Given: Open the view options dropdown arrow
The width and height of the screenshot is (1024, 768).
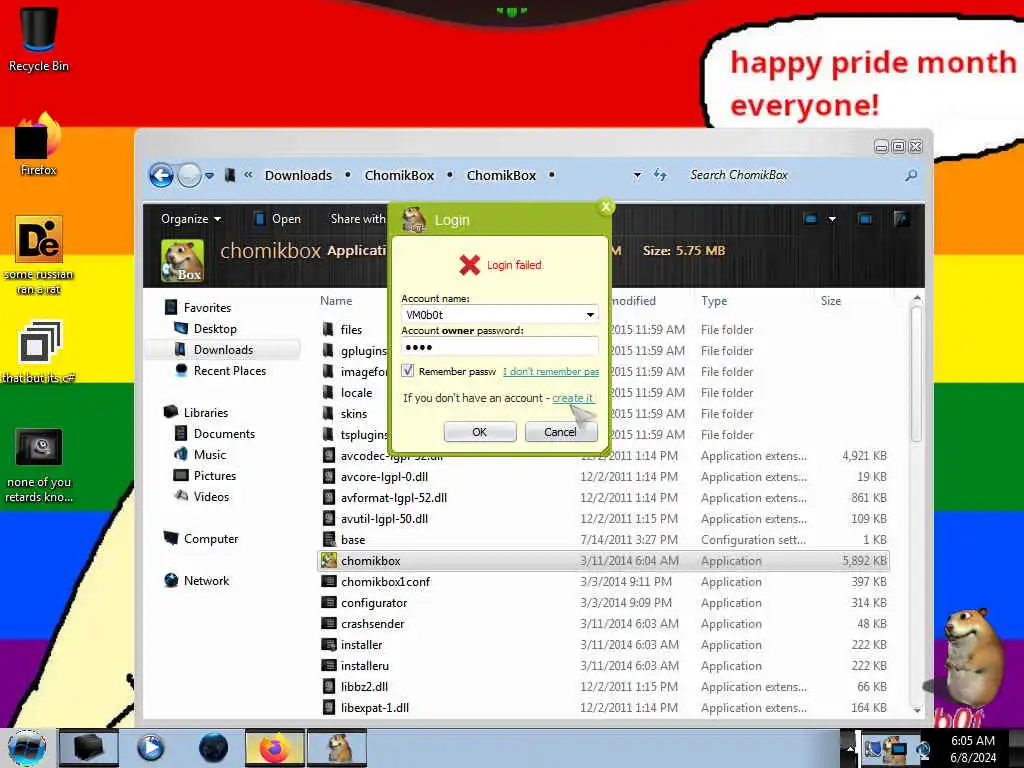Looking at the screenshot, I should 832,219.
